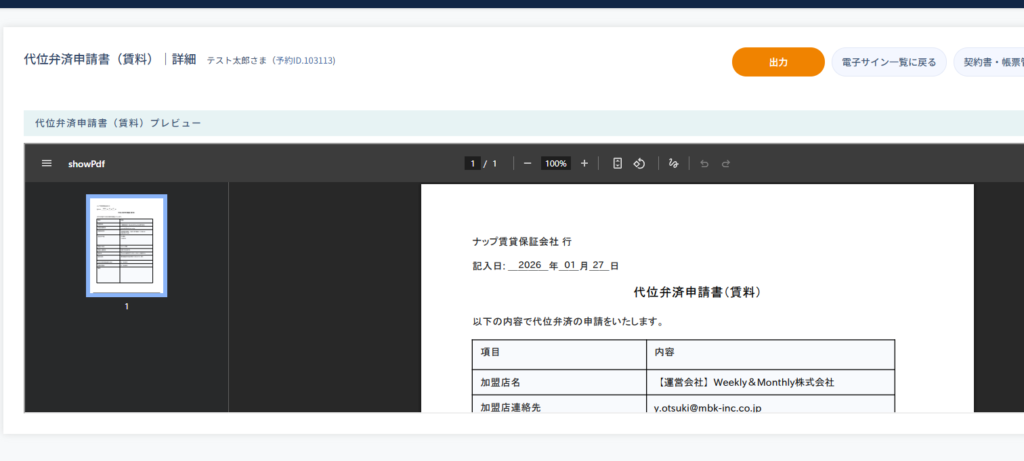Click the zoom out minus icon
Screen dimensions: 1024x461
(527, 163)
